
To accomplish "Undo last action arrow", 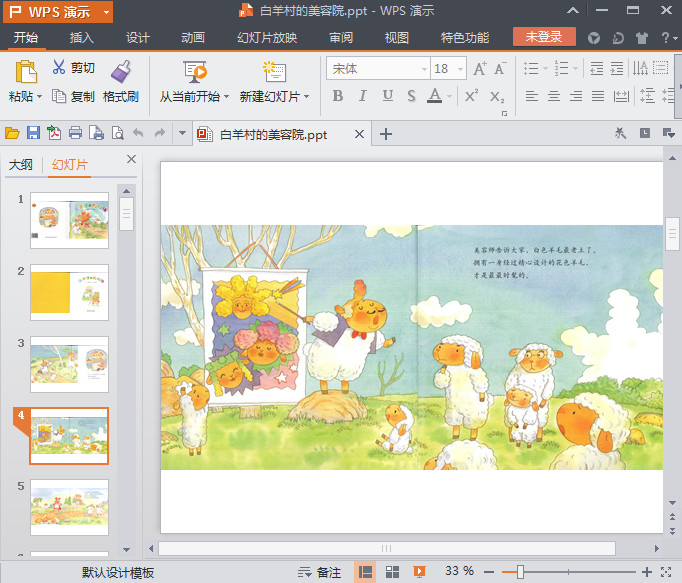I will point(138,133).
